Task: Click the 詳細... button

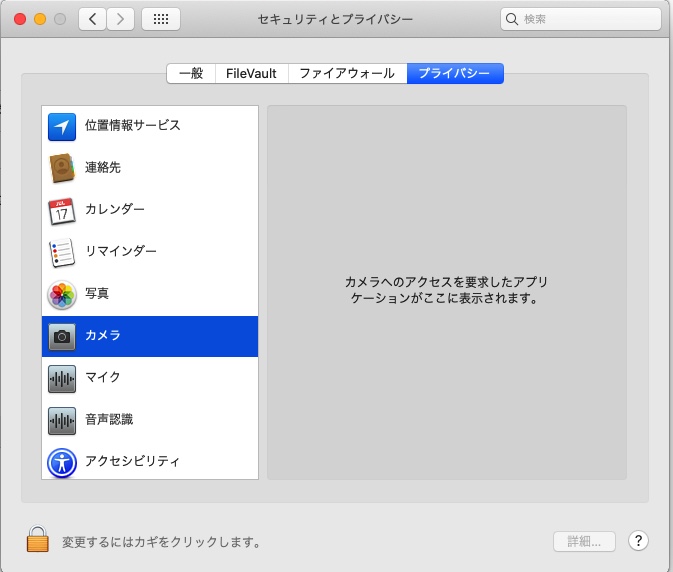Action: pos(584,541)
